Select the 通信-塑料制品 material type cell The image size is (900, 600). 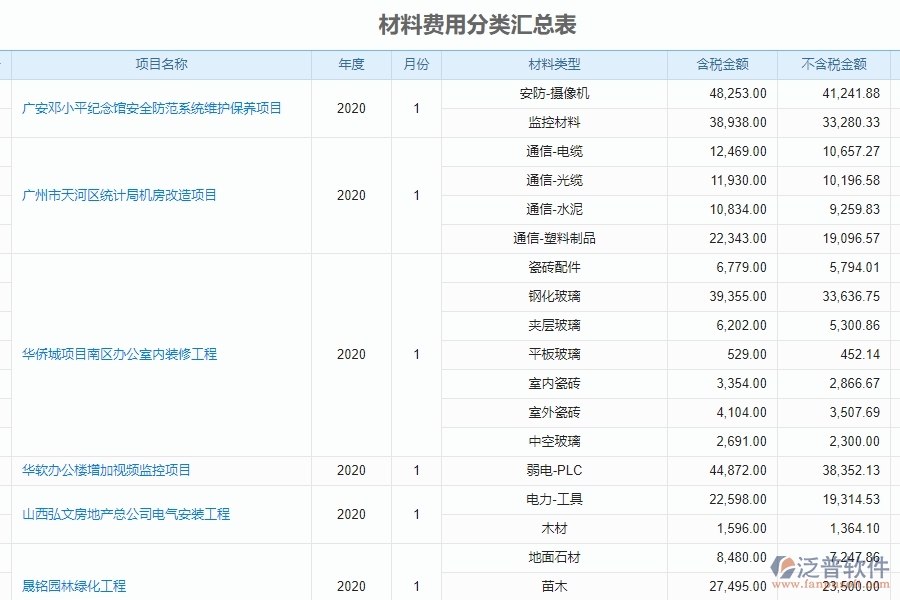[x=553, y=238]
